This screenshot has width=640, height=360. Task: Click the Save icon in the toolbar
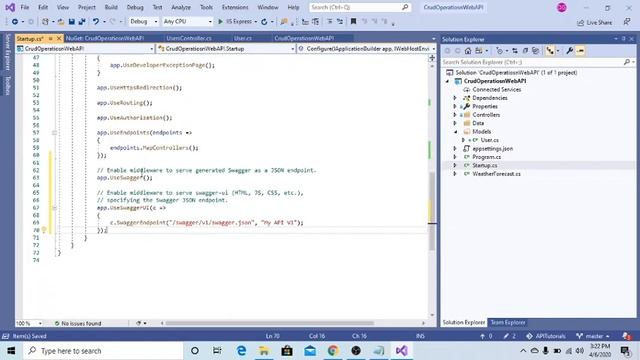click(72, 22)
